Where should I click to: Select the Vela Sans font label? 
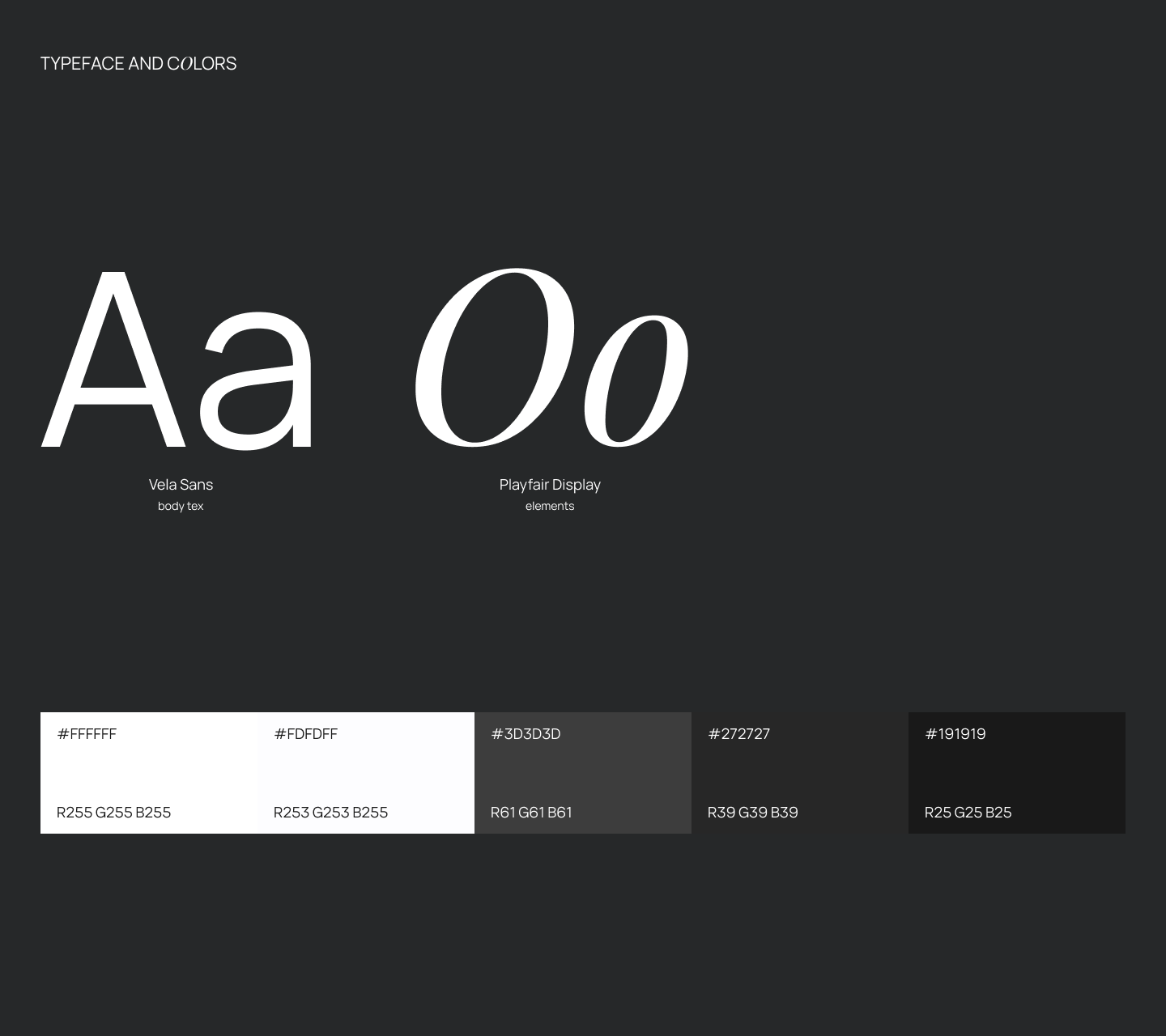[181, 485]
